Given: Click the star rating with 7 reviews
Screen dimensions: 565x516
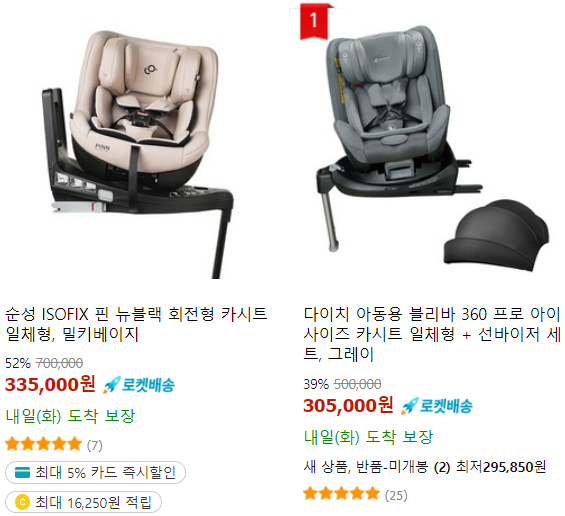Looking at the screenshot, I should [x=43, y=444].
